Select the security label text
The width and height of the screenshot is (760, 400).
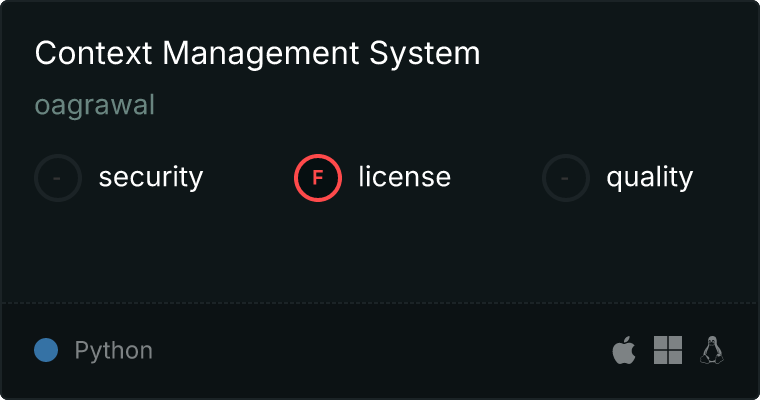pos(150,178)
